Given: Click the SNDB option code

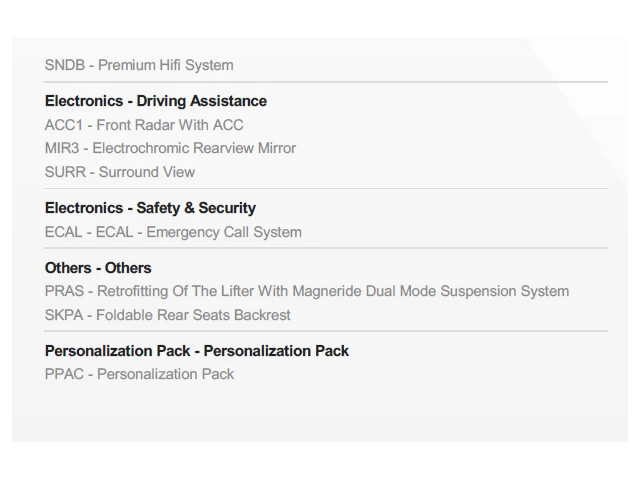Looking at the screenshot, I should click(x=64, y=65).
